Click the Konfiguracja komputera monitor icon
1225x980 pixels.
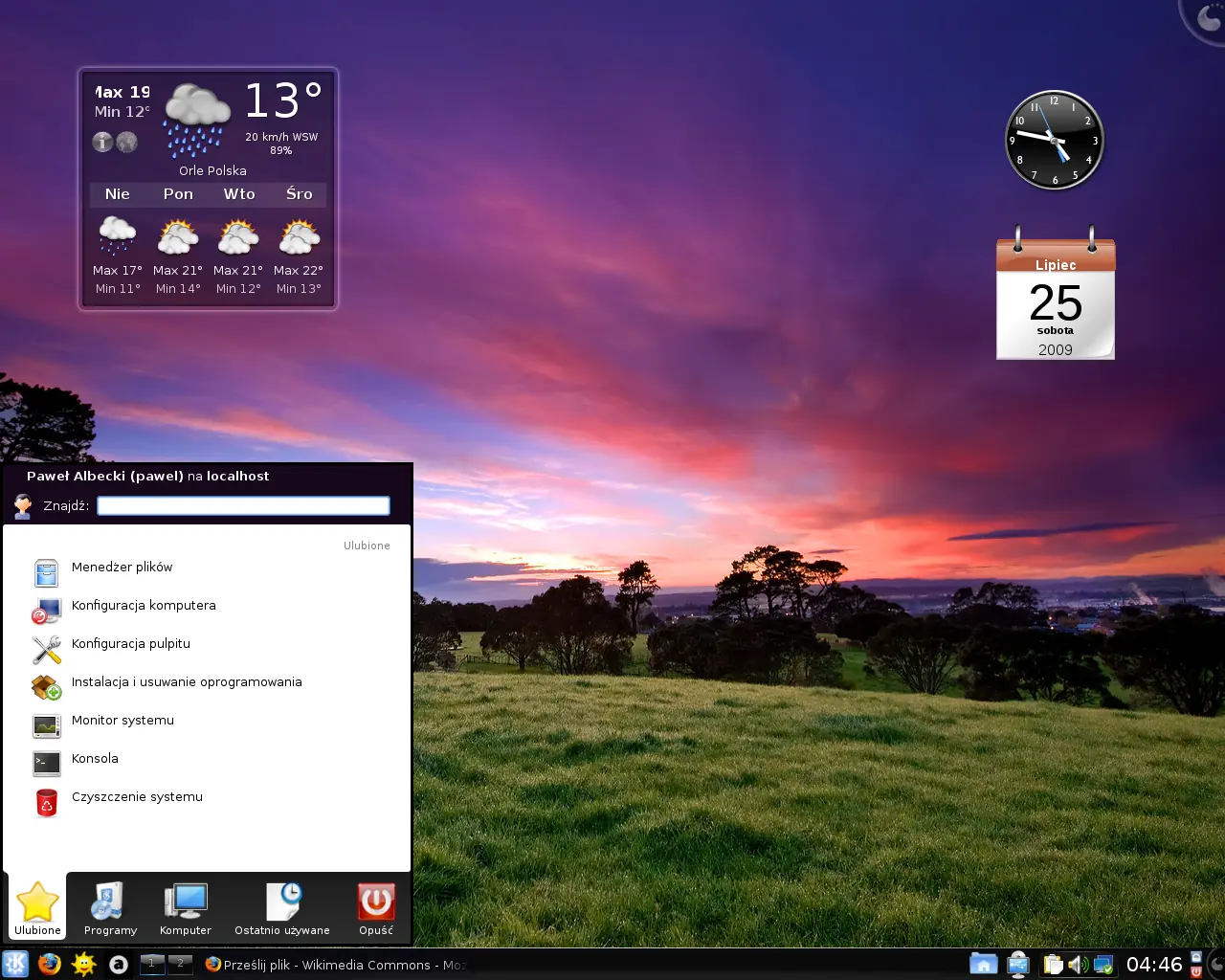(47, 611)
